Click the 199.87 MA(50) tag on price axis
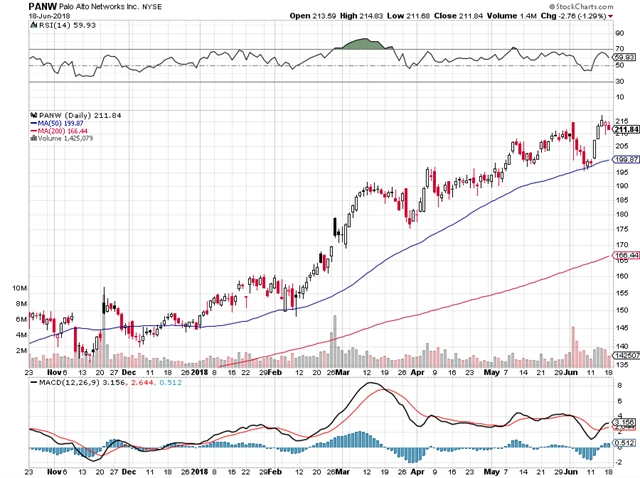The height and width of the screenshot is (478, 640). point(626,159)
